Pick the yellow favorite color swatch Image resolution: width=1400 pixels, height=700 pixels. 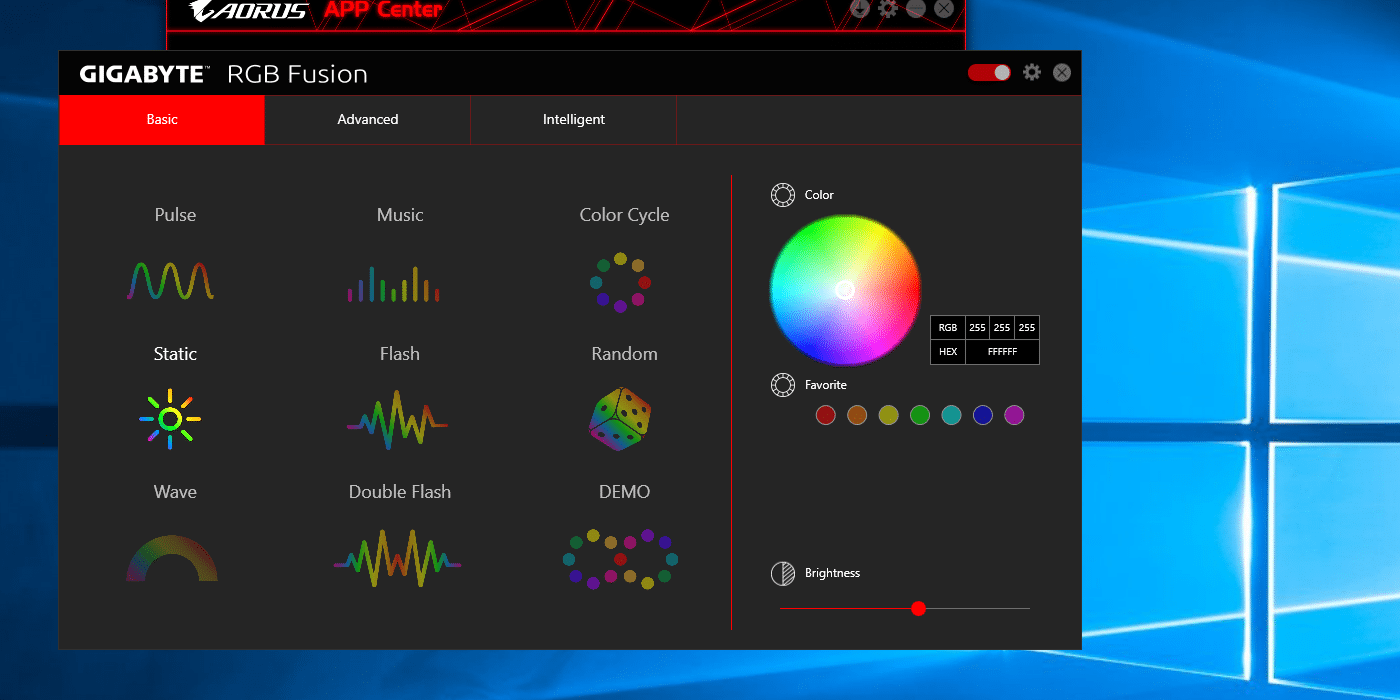coord(888,415)
